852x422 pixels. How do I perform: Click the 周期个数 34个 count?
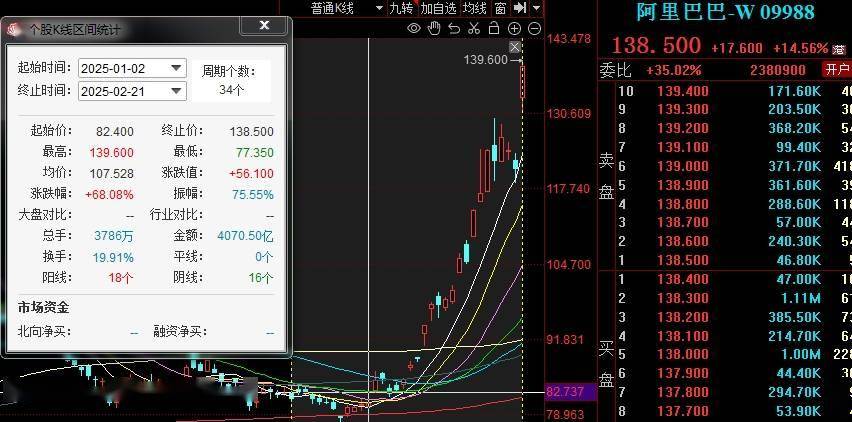pos(231,90)
